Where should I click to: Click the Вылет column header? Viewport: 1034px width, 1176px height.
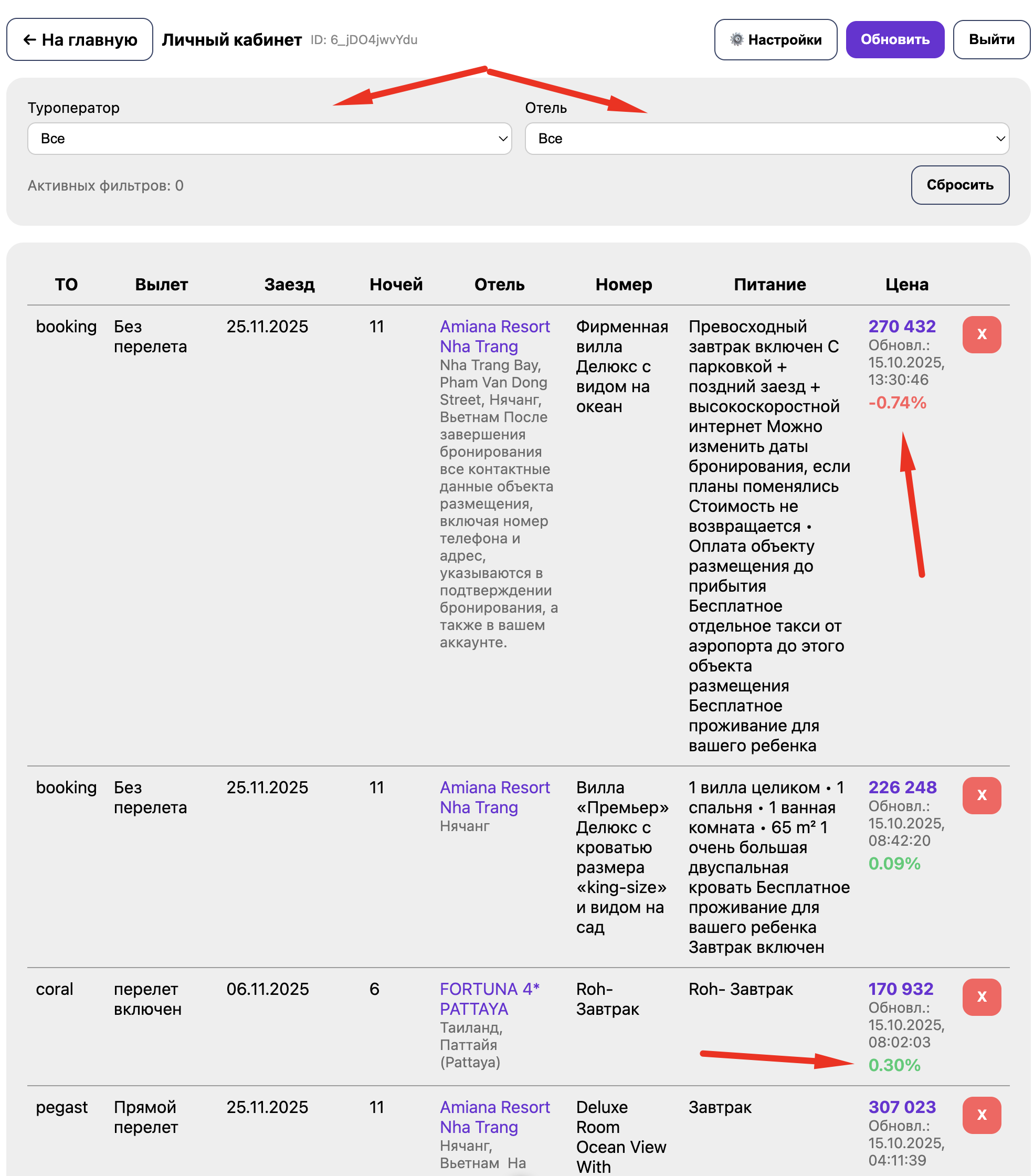pos(161,284)
